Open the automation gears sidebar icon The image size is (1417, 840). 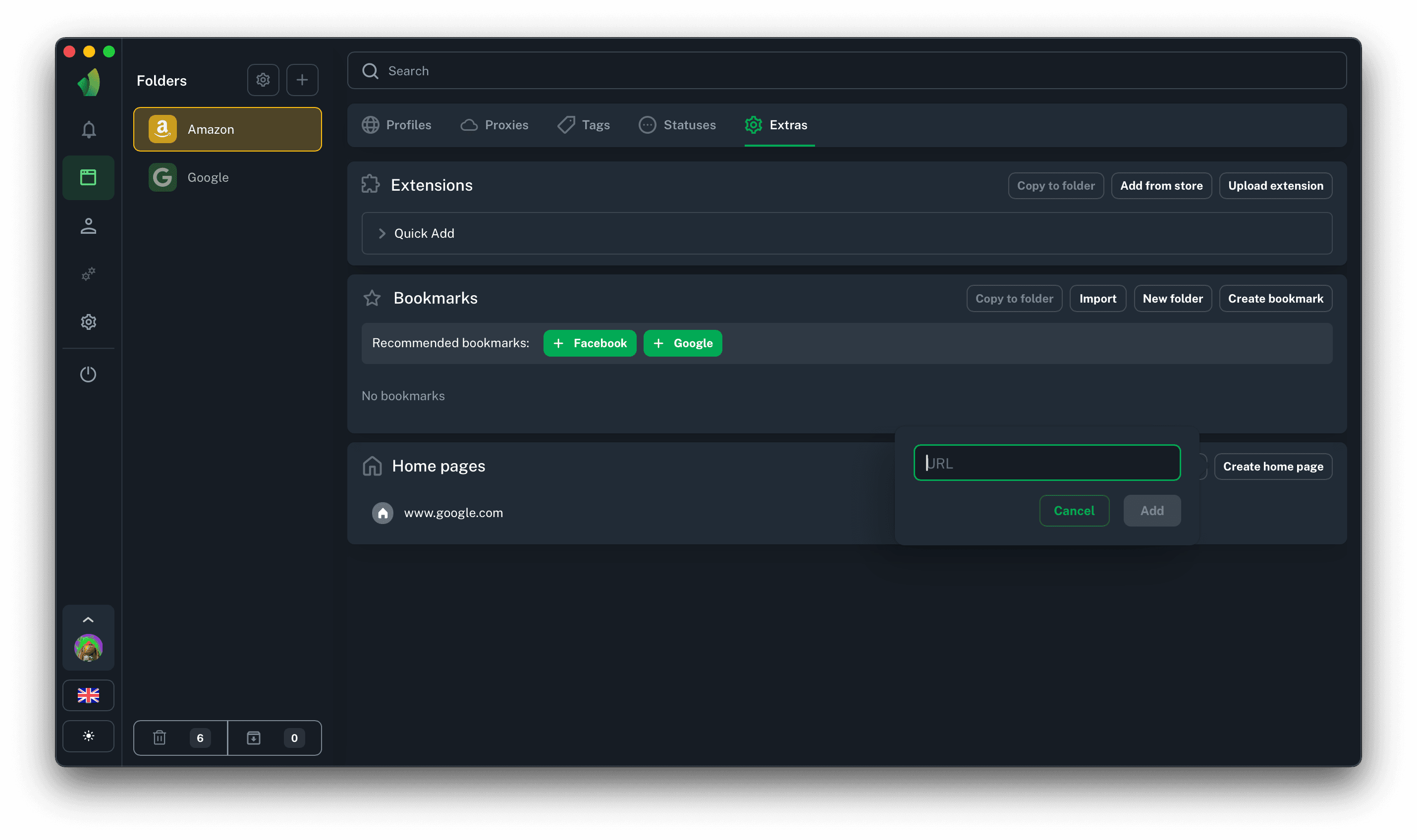(88, 274)
